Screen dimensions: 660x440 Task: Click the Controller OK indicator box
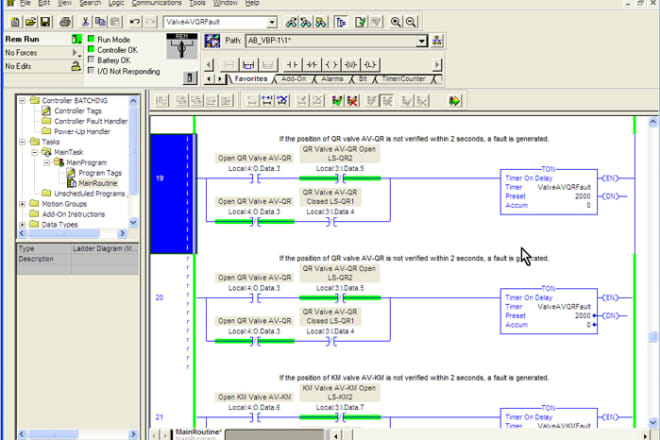tap(91, 49)
